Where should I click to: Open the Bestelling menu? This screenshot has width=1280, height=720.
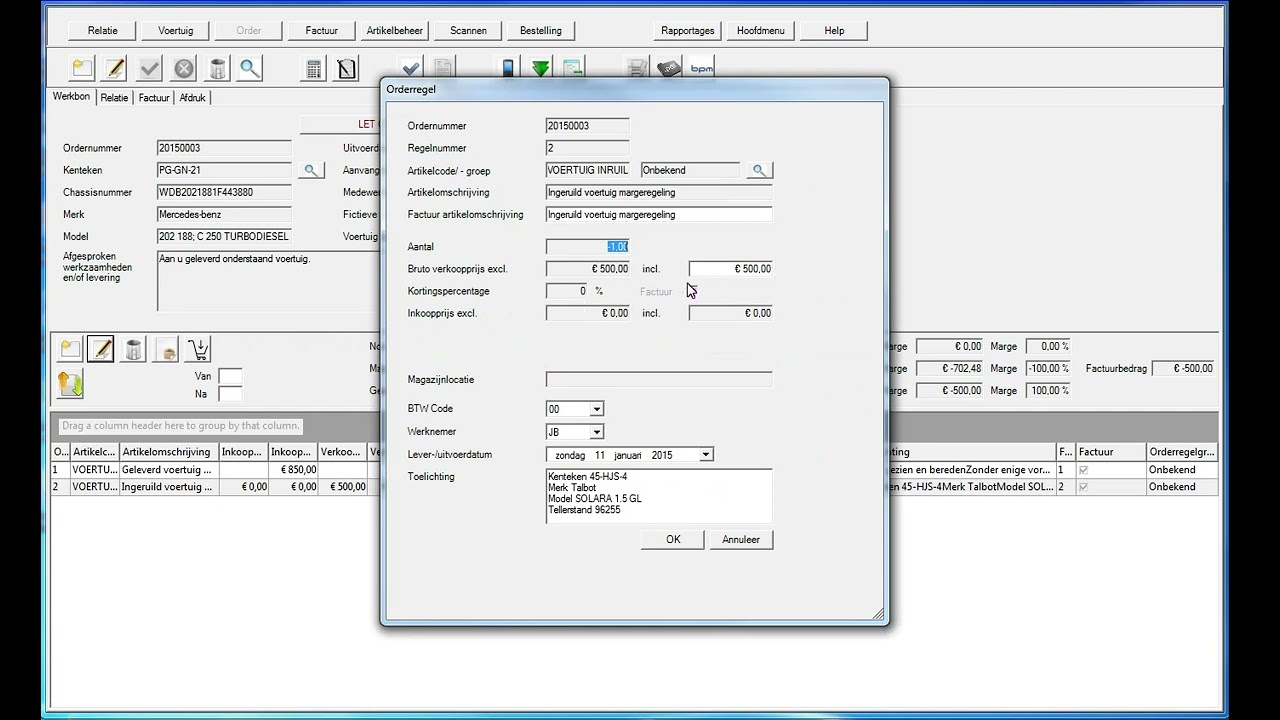point(541,31)
